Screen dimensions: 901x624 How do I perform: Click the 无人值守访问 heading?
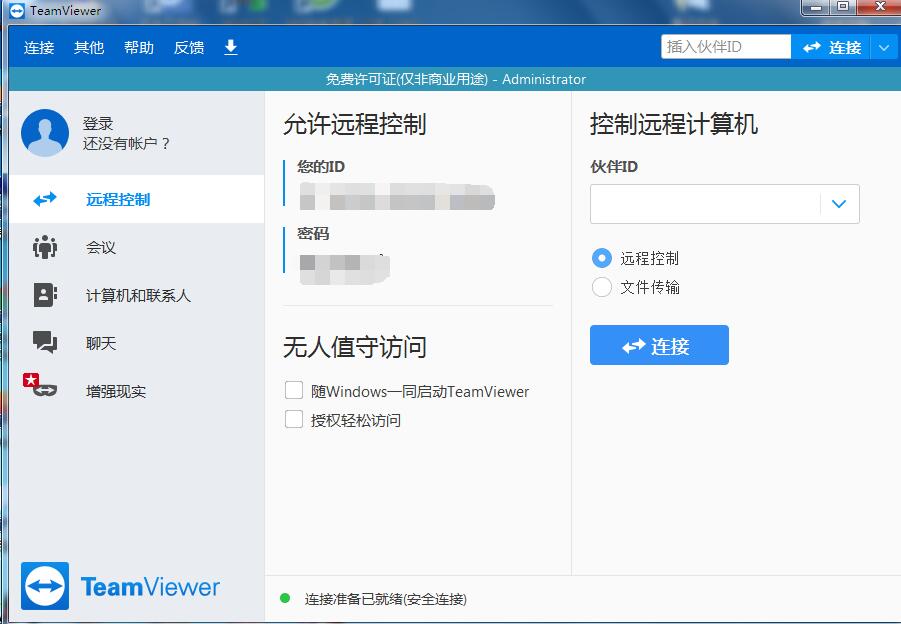pos(355,347)
